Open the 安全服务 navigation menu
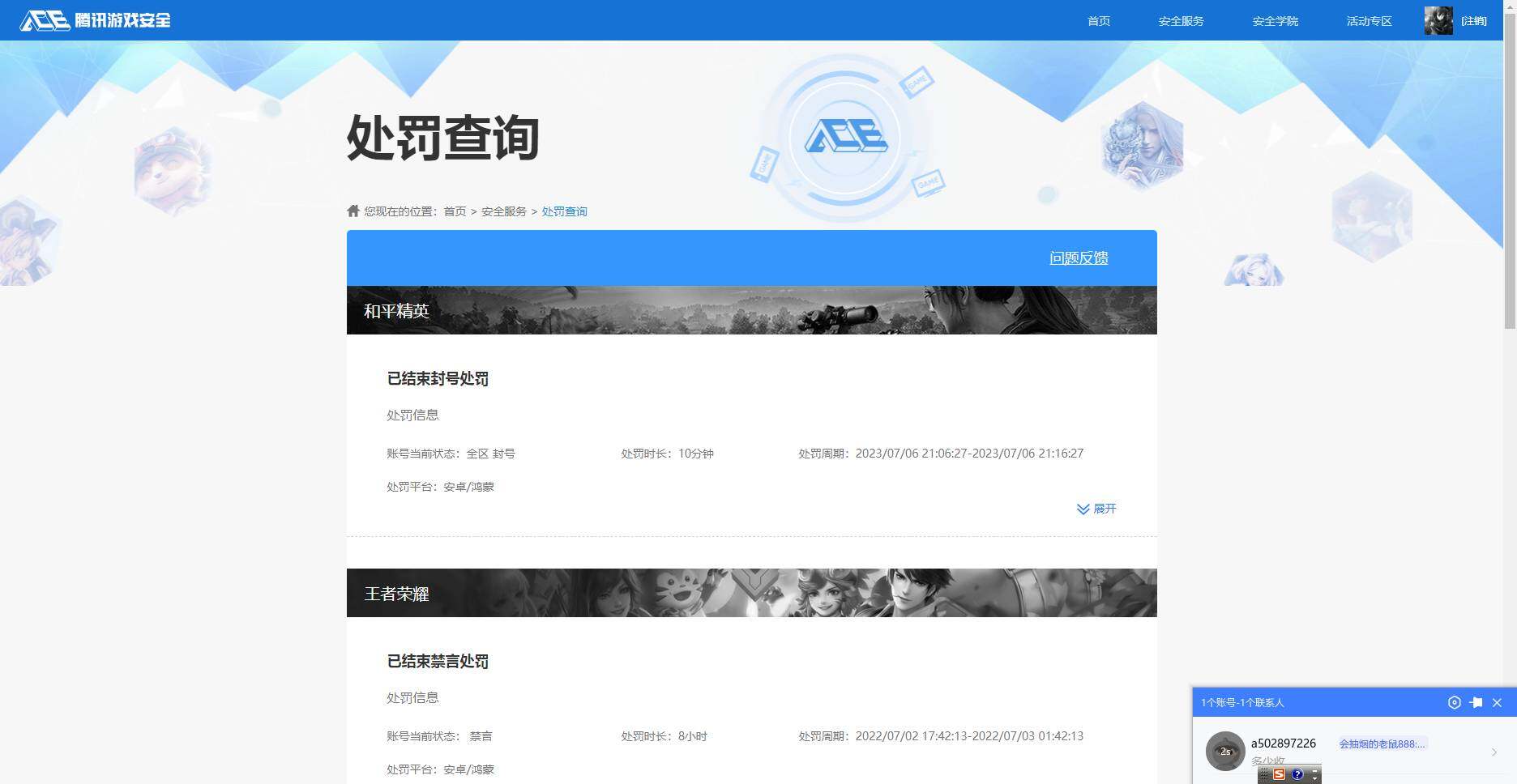This screenshot has width=1517, height=784. 1181,21
